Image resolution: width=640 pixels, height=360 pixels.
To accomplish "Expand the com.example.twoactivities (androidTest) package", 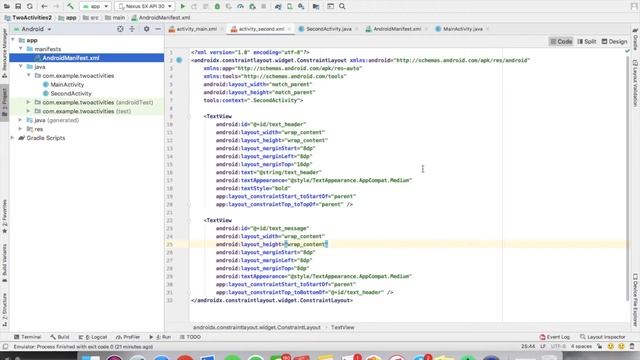I will point(29,102).
